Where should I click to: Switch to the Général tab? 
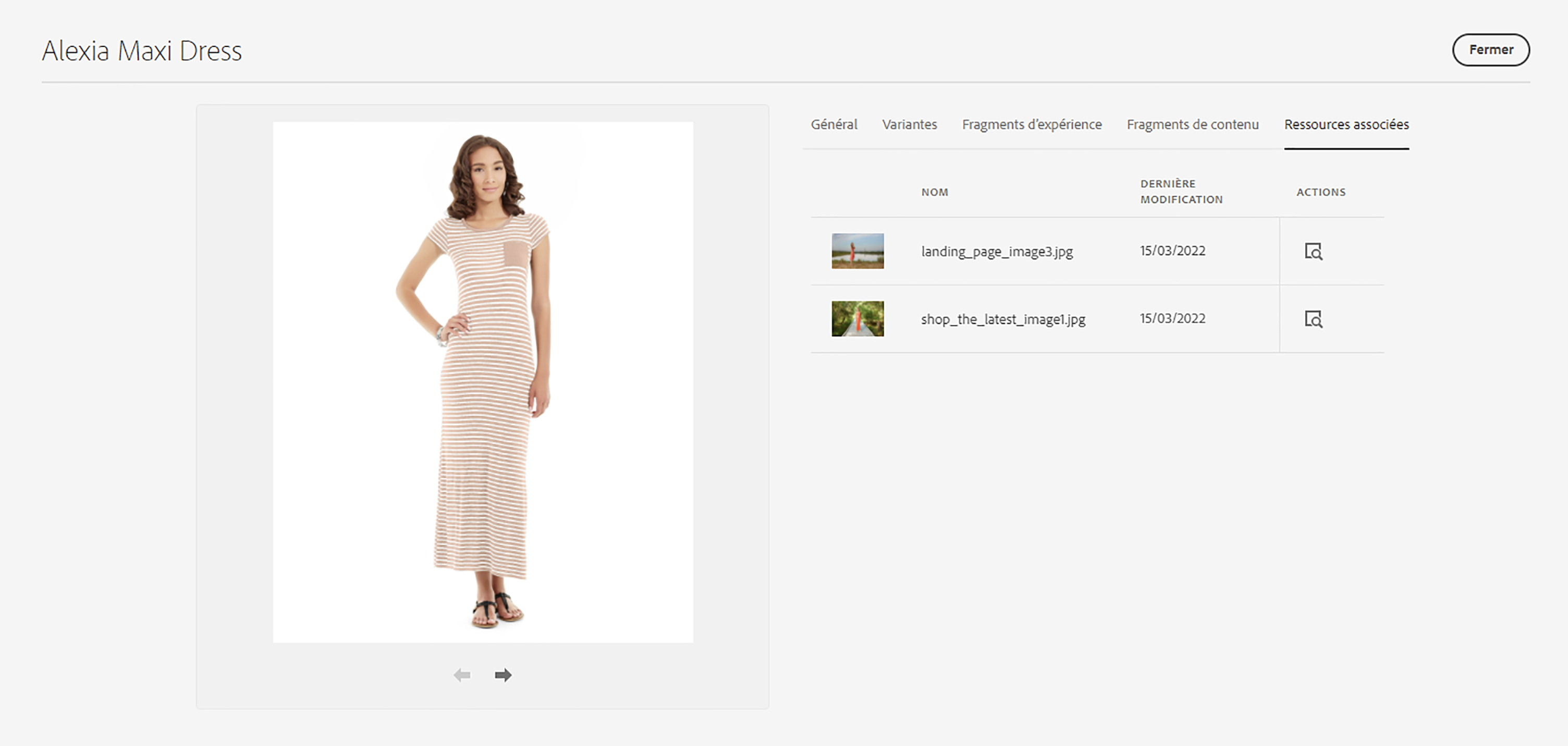click(x=834, y=125)
